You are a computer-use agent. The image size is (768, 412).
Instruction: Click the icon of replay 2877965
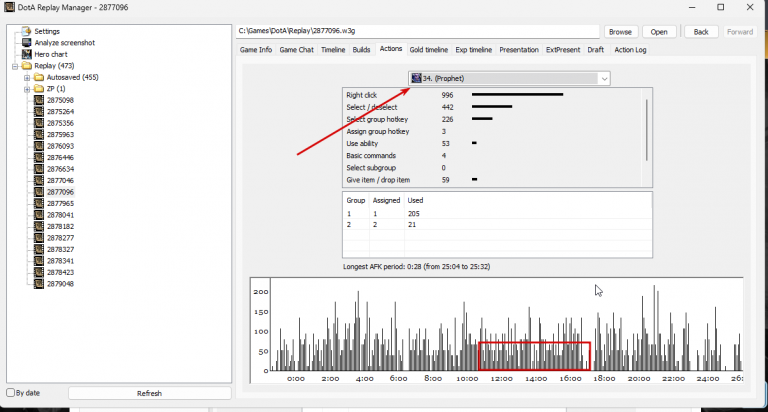(39, 203)
